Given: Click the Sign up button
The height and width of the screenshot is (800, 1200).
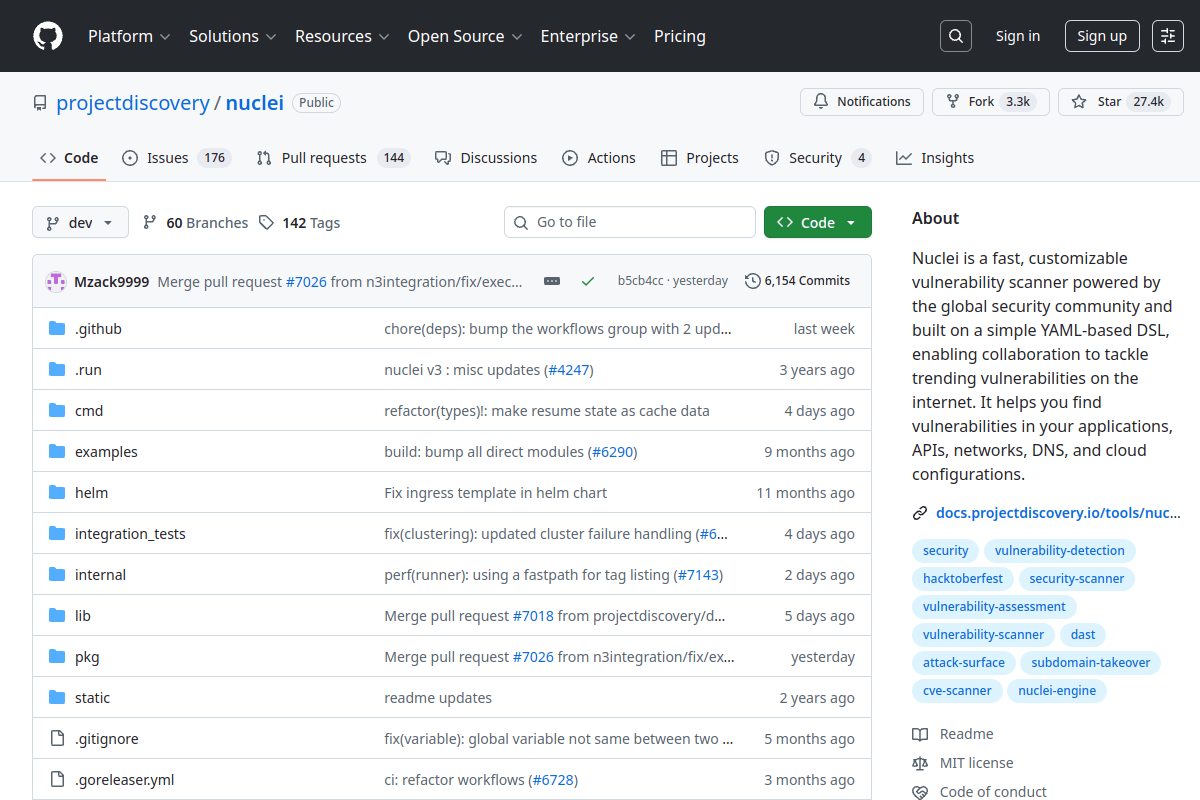Looking at the screenshot, I should (x=1101, y=35).
